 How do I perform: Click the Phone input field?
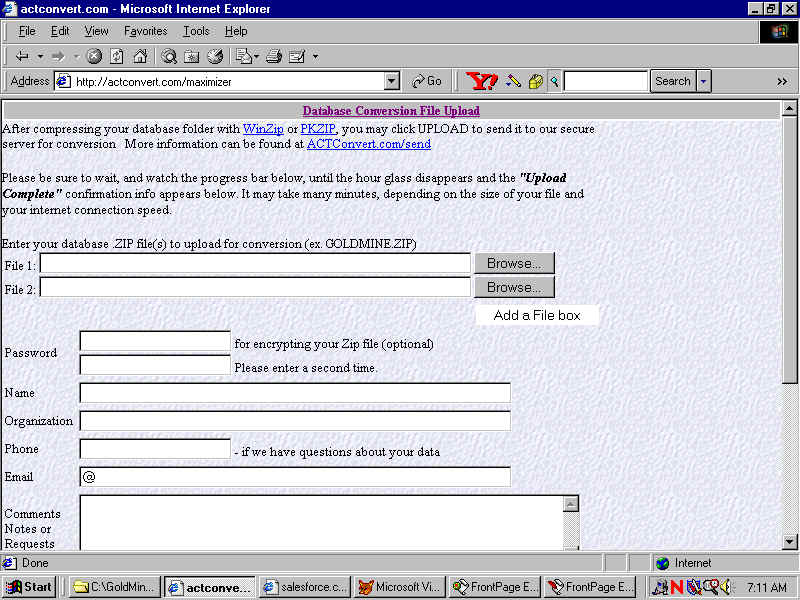[155, 449]
